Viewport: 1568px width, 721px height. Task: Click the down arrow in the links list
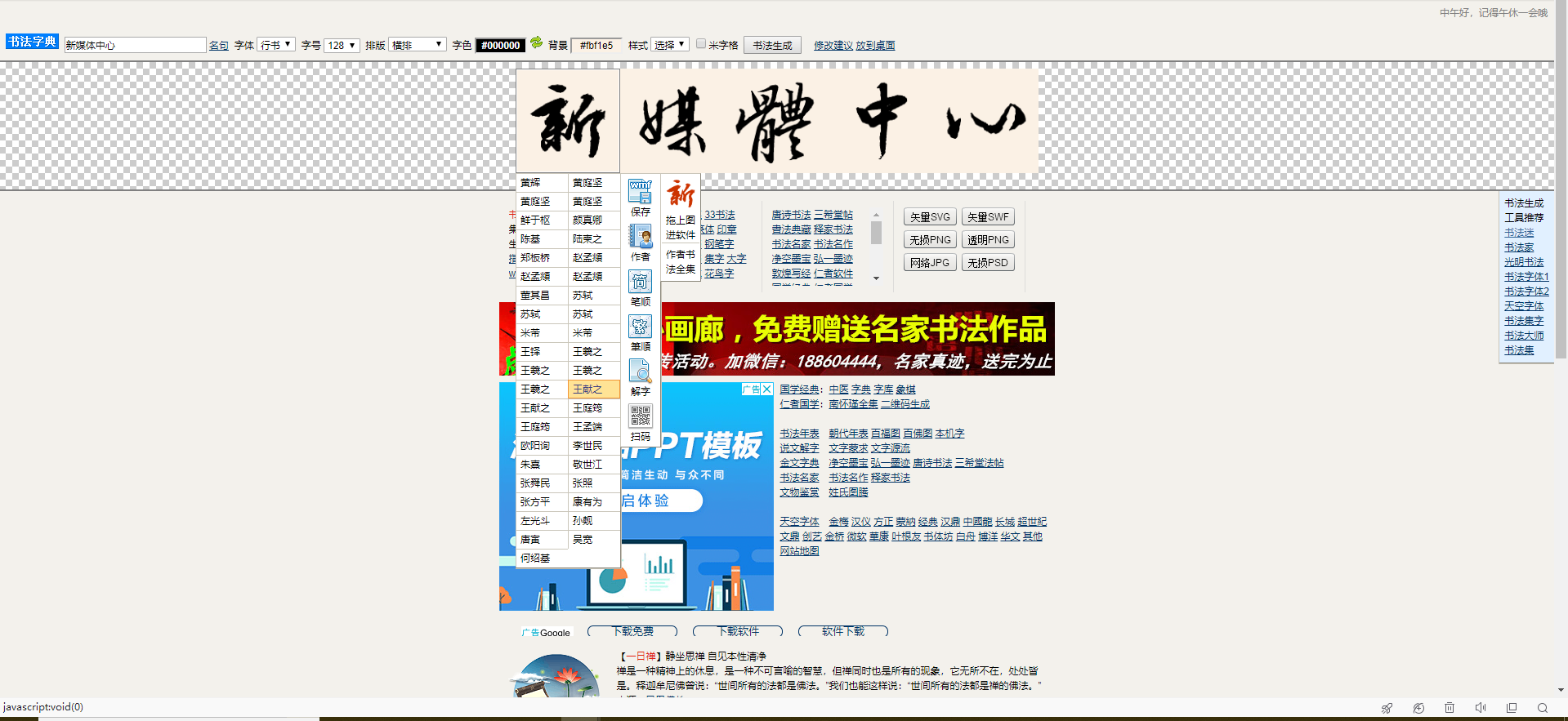pos(876,278)
